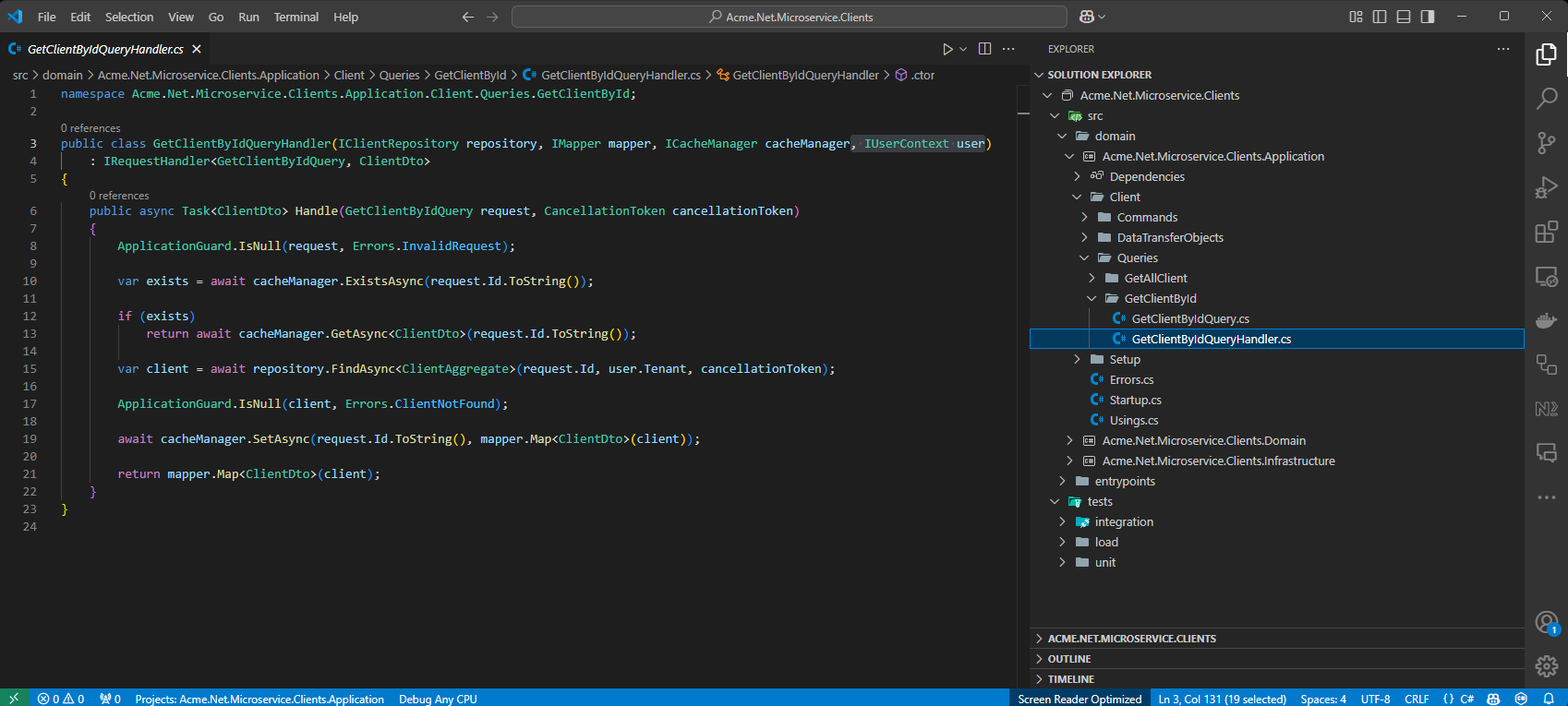Open the Terminal menu
This screenshot has width=1568, height=706.
point(296,17)
